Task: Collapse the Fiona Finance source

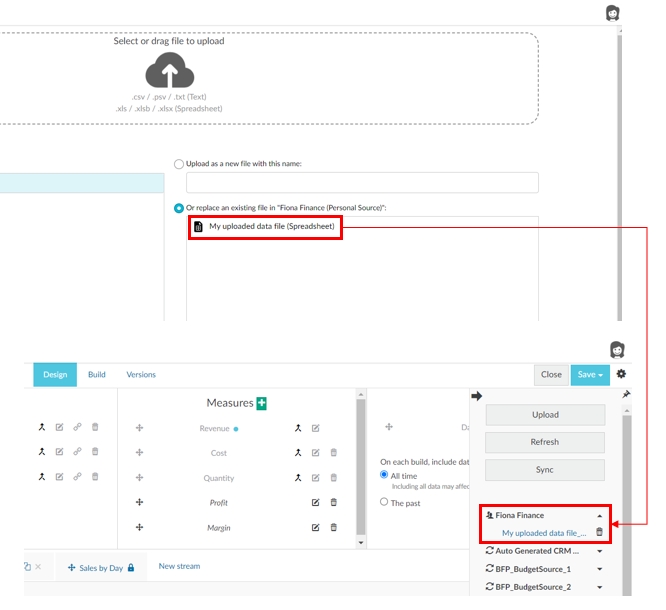Action: point(600,516)
